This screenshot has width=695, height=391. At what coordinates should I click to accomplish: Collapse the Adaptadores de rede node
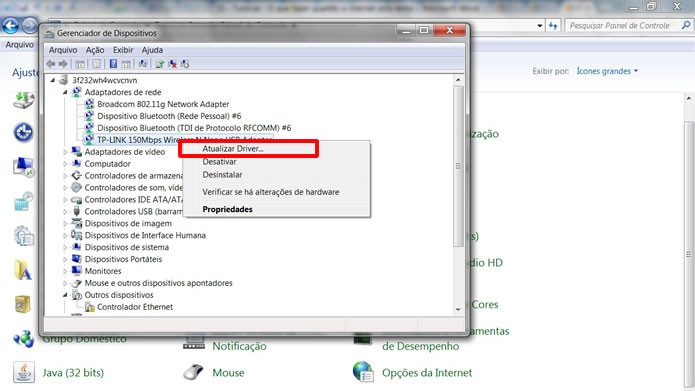point(65,92)
